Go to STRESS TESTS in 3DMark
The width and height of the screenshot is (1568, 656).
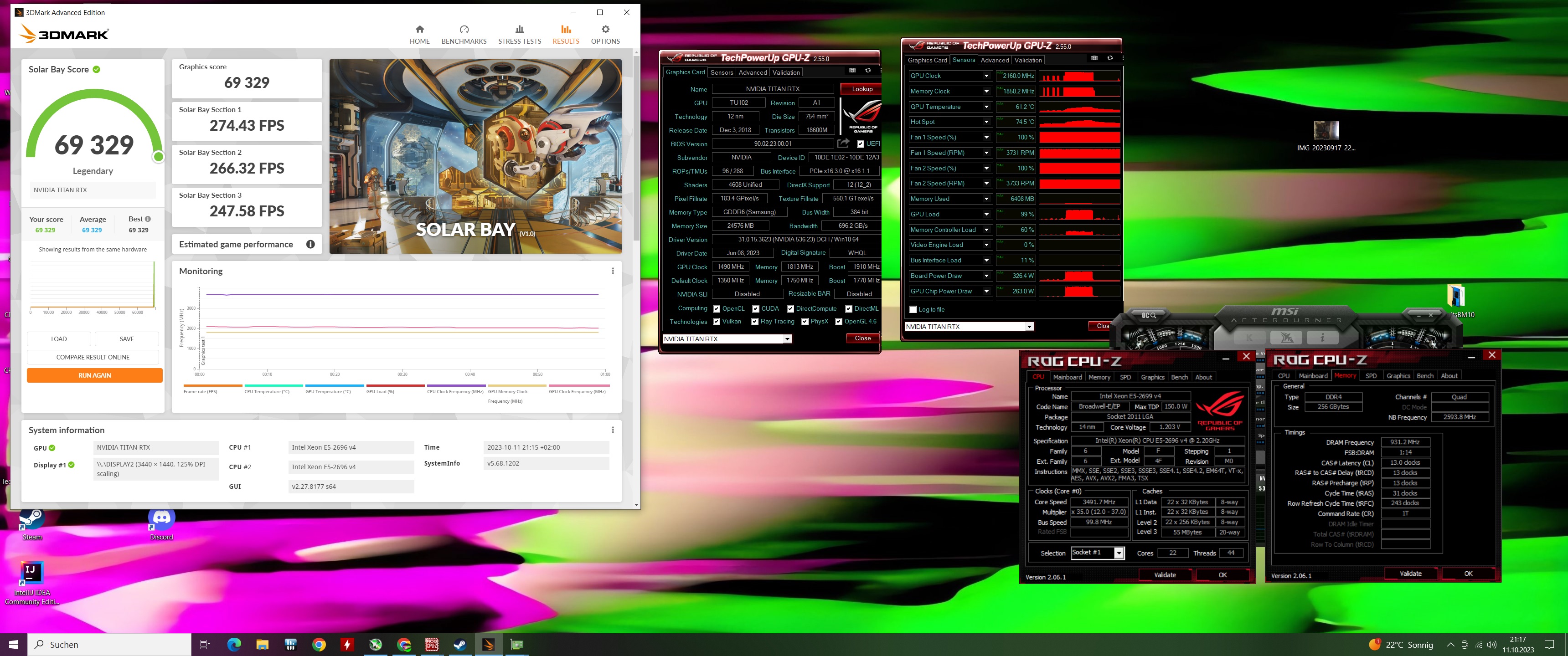click(519, 35)
